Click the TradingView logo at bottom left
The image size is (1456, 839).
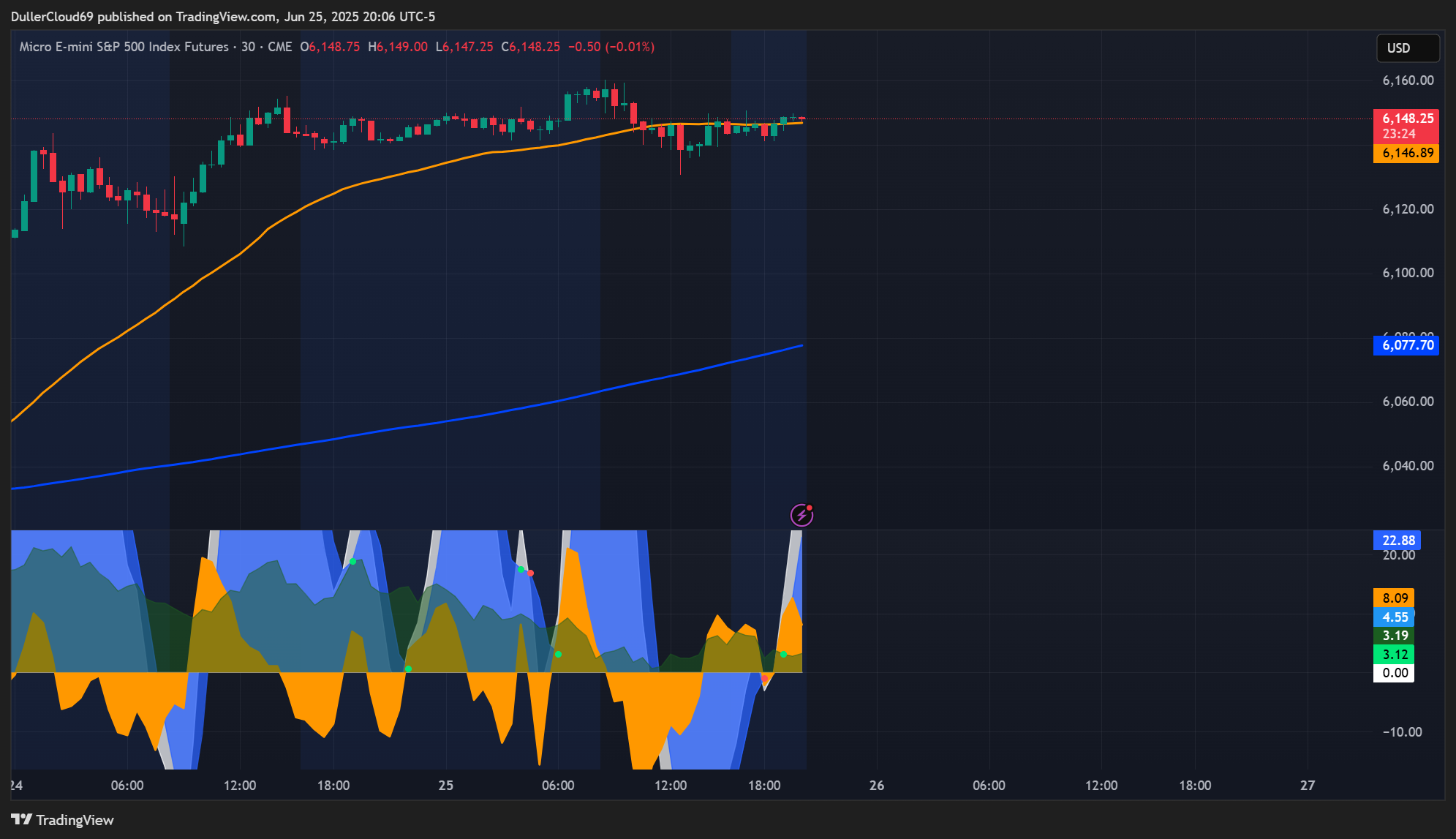(x=62, y=820)
